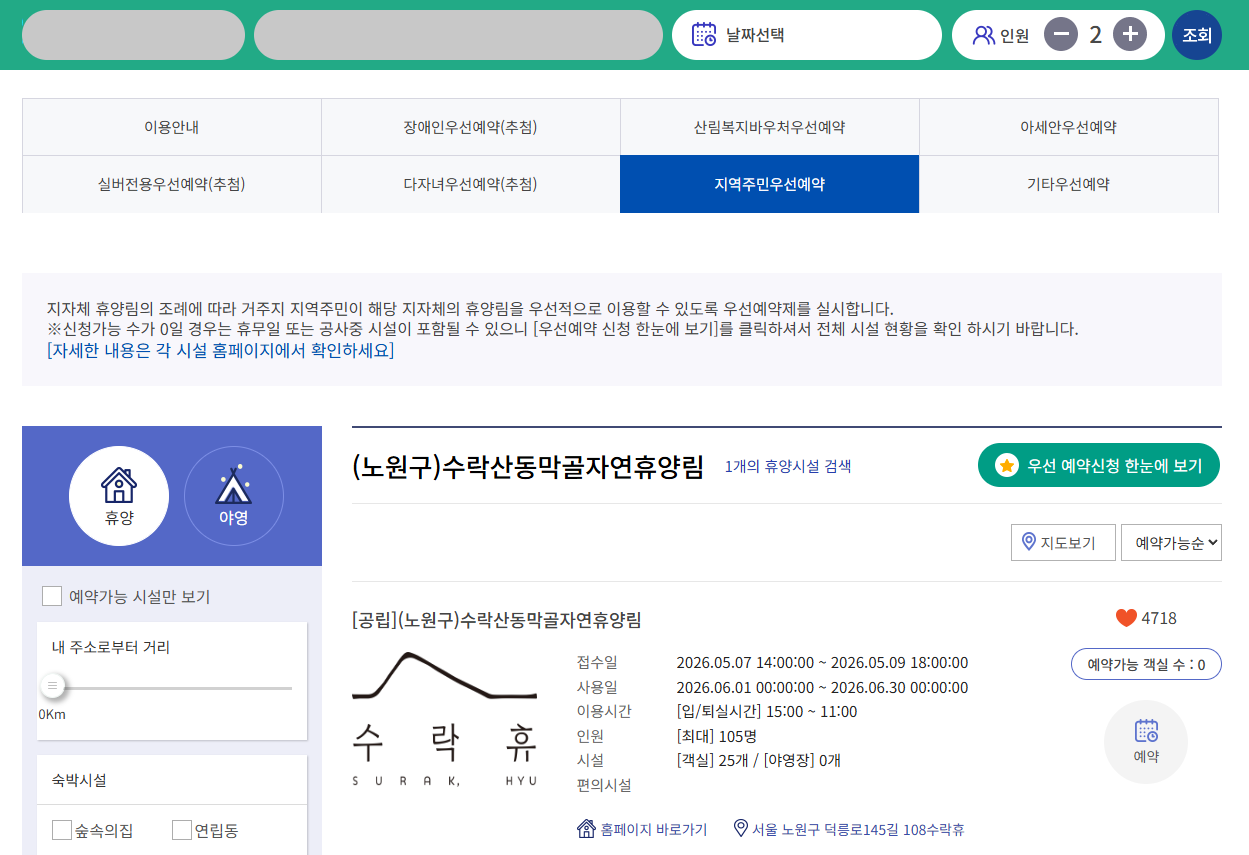Screen dimensions: 1249x855
Task: Click the 내 주소로부터 거리 slider handle
Action: point(53,686)
